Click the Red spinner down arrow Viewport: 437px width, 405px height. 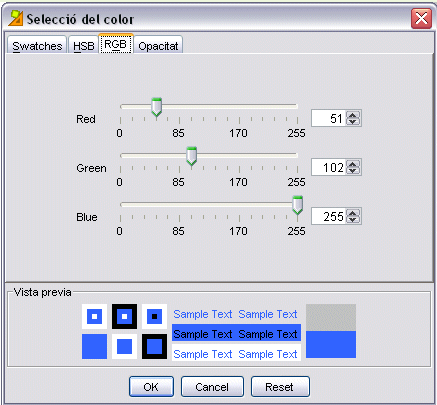353,122
